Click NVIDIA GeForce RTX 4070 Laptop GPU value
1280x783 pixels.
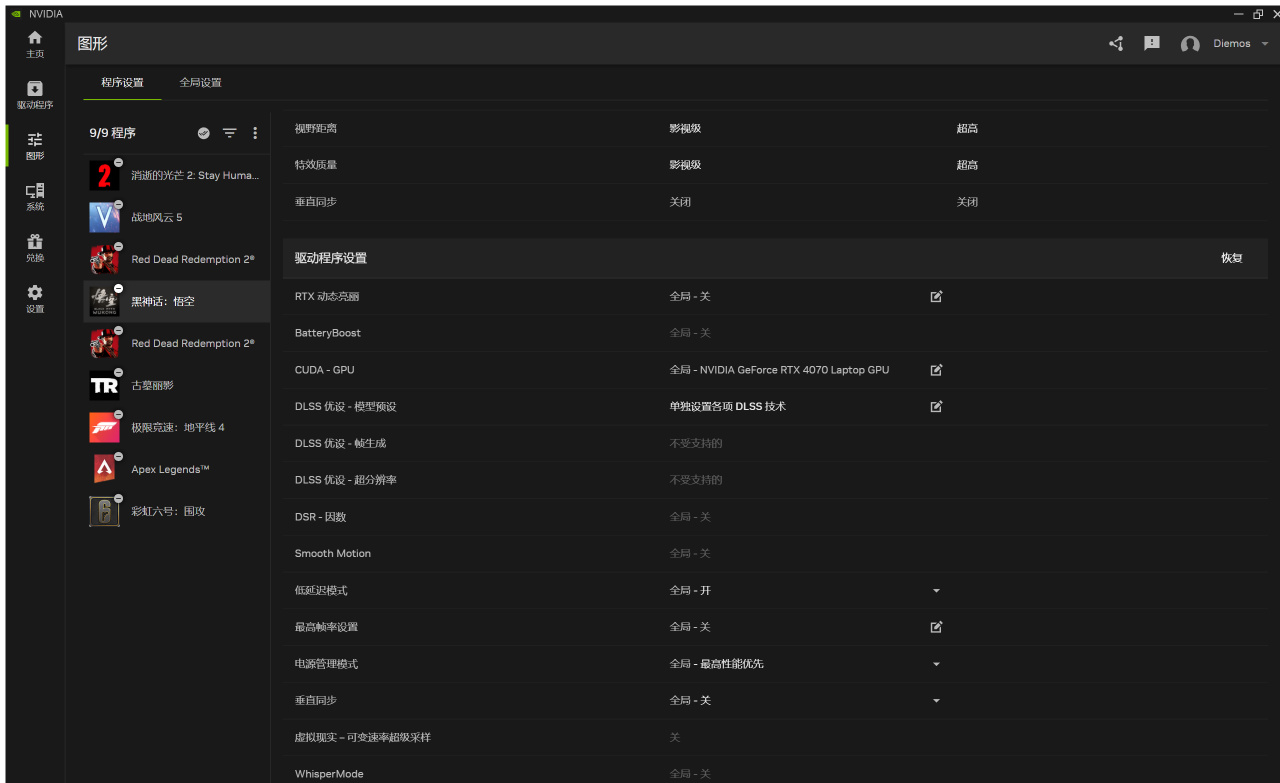795,370
